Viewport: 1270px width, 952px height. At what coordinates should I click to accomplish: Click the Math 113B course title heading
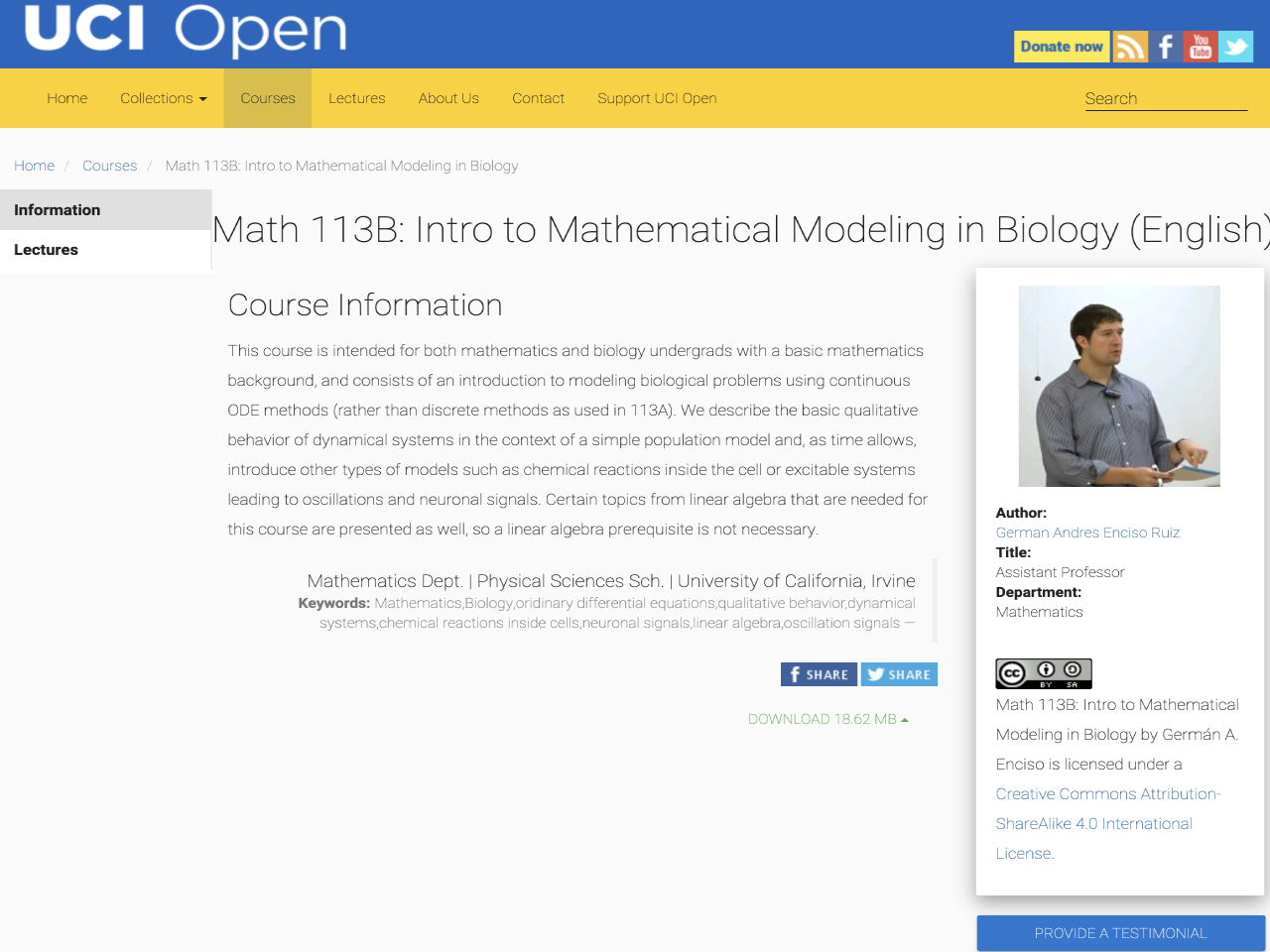(740, 230)
